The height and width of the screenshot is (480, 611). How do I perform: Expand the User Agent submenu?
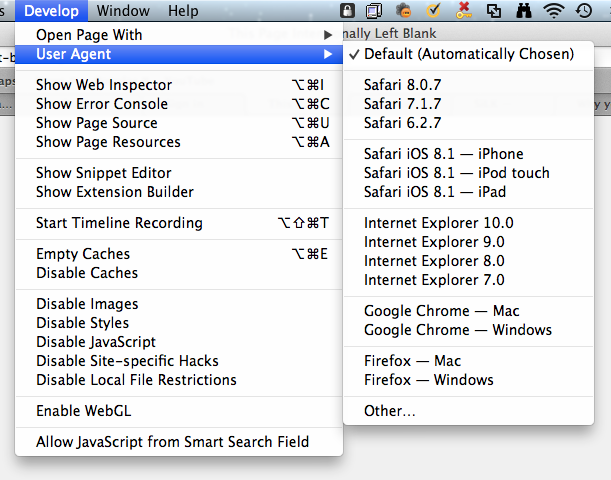pos(179,54)
